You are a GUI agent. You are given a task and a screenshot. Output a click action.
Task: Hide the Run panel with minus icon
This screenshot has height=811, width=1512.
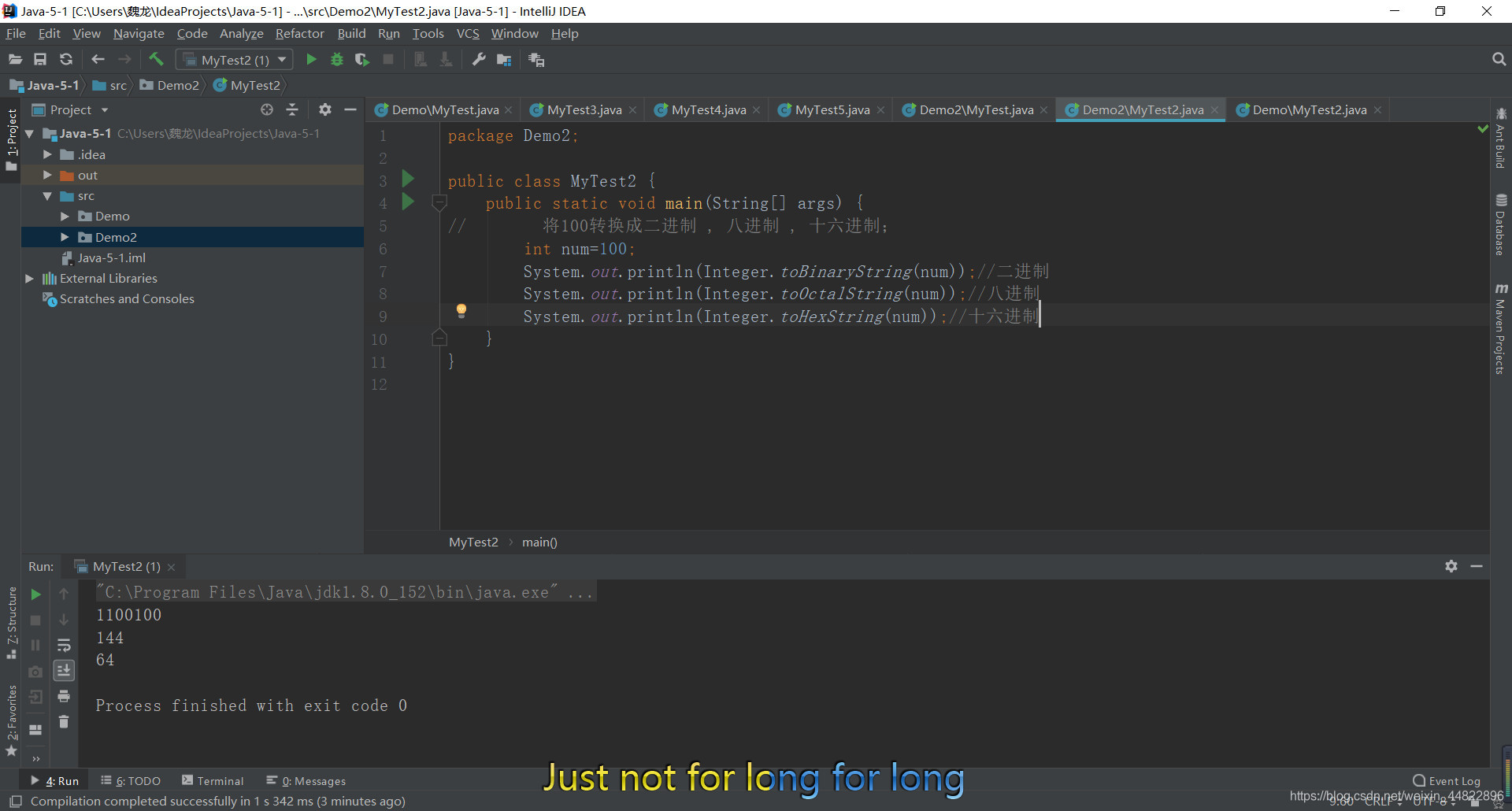tap(1477, 566)
